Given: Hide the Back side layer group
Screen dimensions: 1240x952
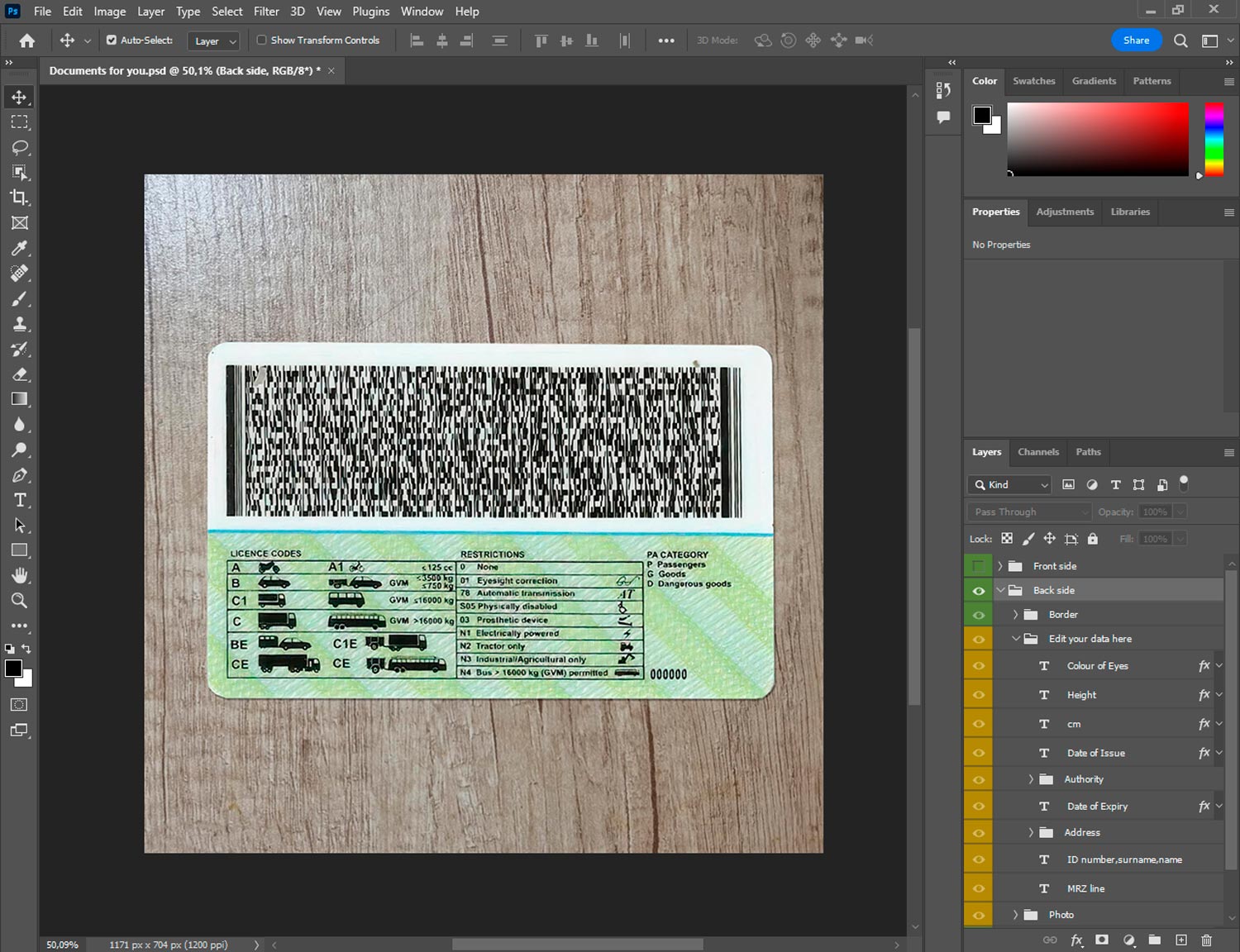Looking at the screenshot, I should tap(978, 590).
